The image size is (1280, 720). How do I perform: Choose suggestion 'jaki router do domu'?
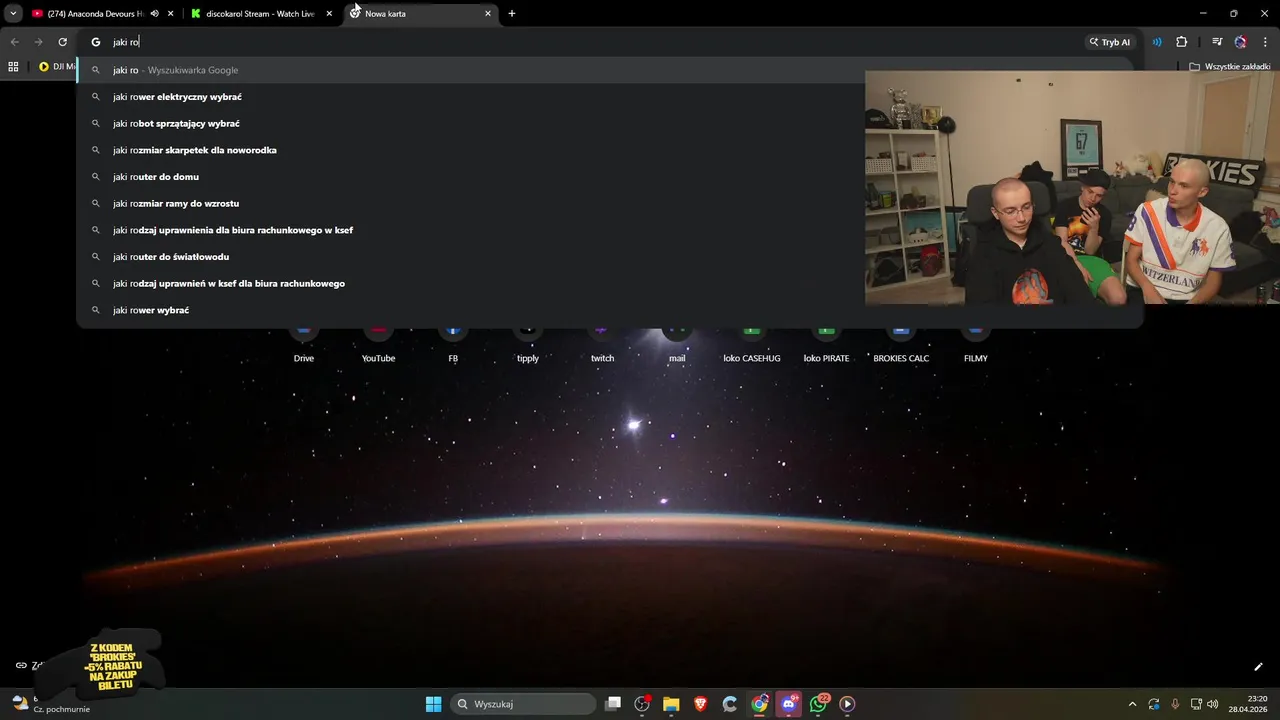(471, 177)
